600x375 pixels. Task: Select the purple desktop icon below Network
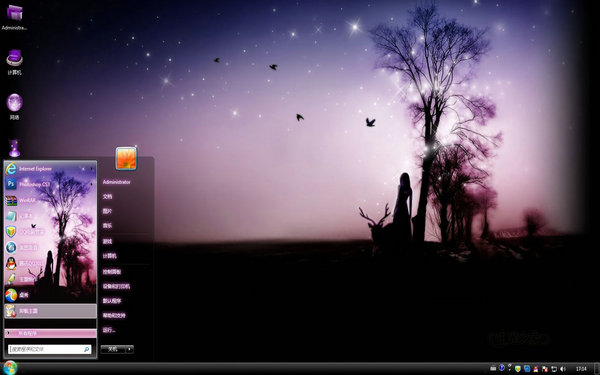coord(14,148)
